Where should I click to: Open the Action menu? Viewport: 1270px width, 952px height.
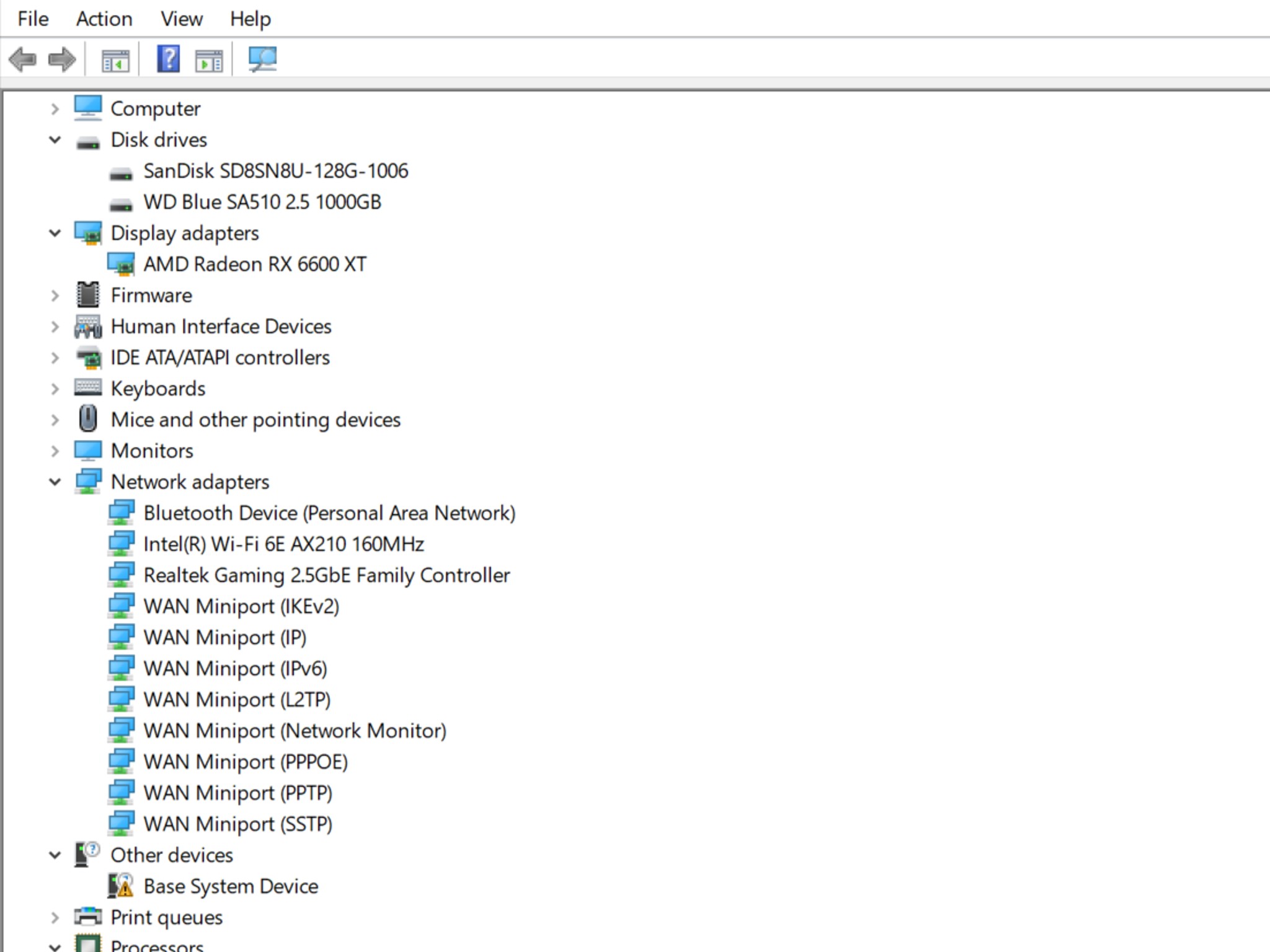[x=103, y=19]
